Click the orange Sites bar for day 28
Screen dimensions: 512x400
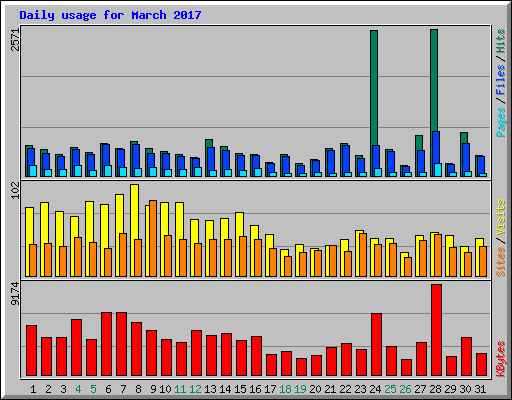[438, 255]
